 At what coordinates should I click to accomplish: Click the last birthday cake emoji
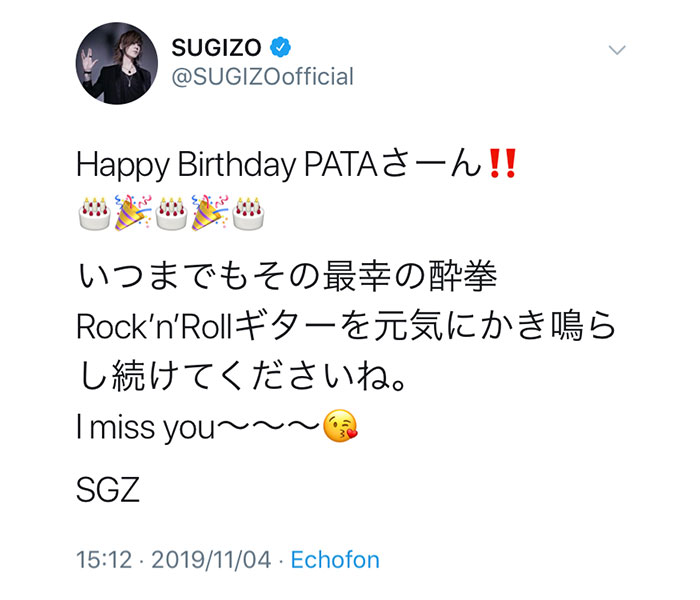click(248, 213)
